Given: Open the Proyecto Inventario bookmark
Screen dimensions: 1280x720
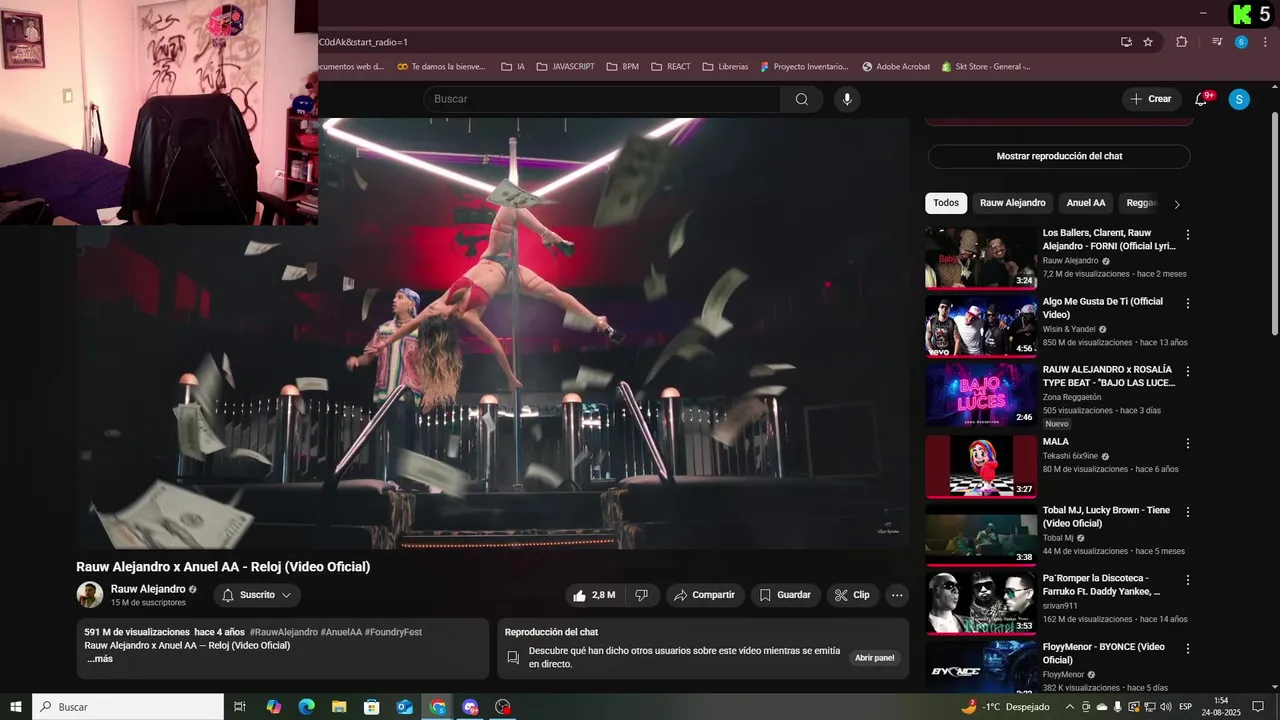Looking at the screenshot, I should coord(804,67).
